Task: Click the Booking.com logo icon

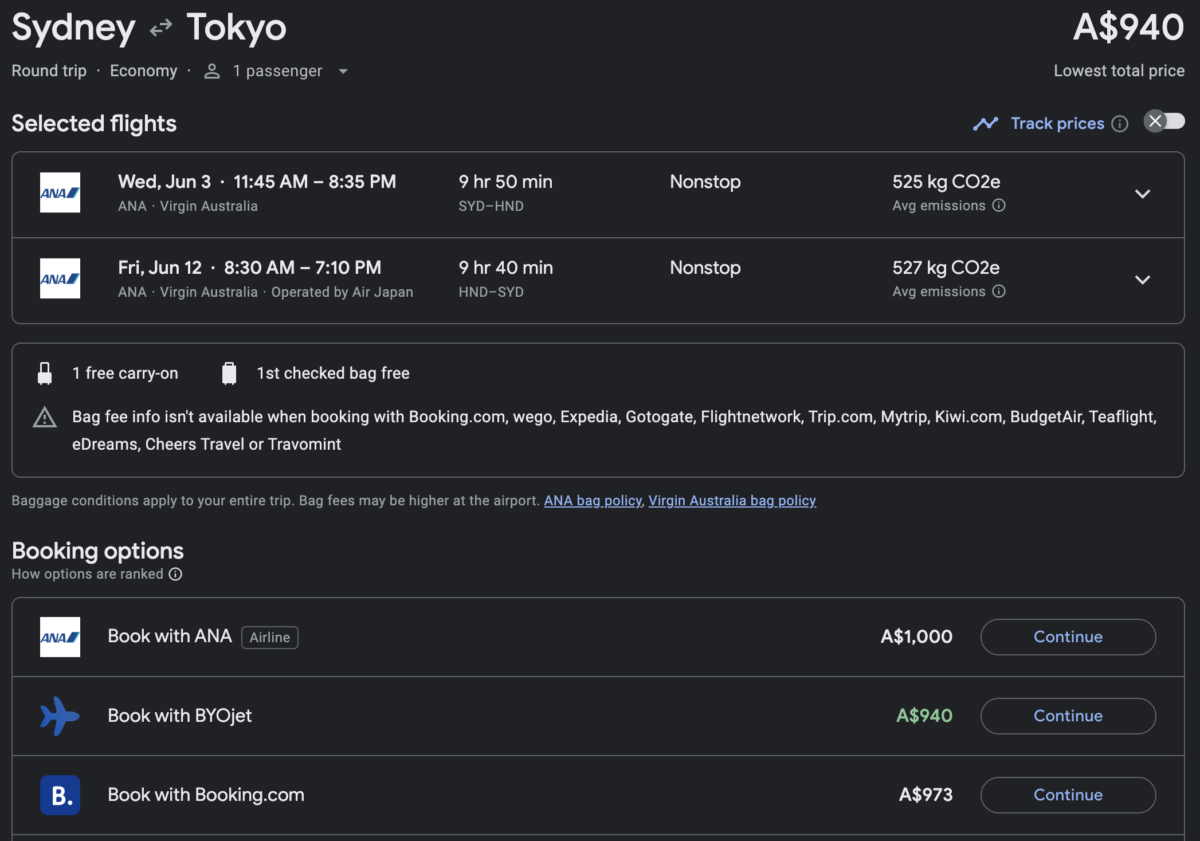Action: pos(60,795)
